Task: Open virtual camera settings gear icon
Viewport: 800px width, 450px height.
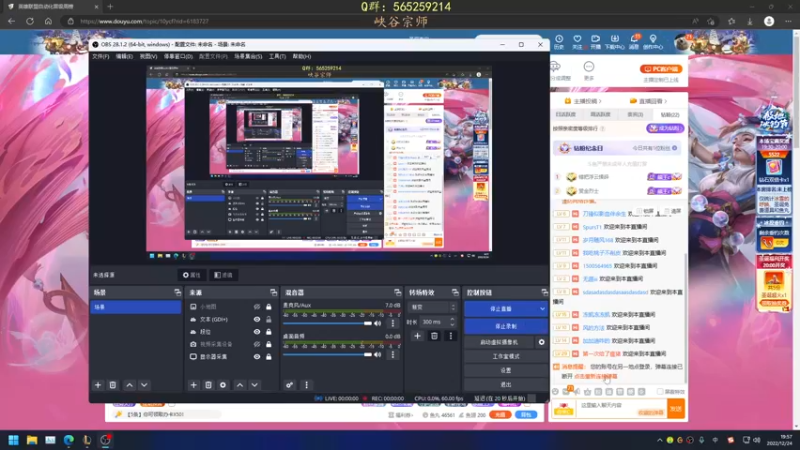Action: (541, 342)
